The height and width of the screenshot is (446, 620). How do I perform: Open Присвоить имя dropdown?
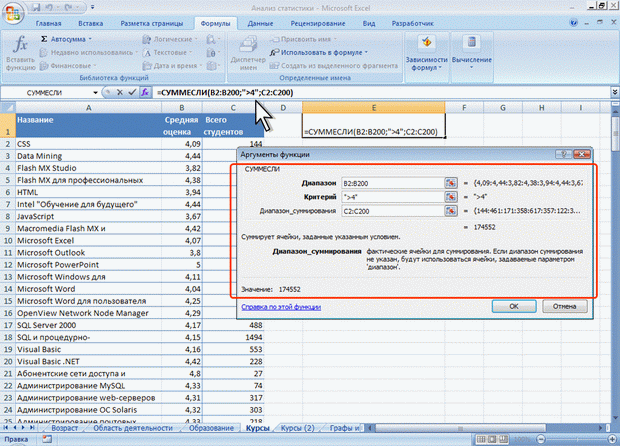pos(303,39)
